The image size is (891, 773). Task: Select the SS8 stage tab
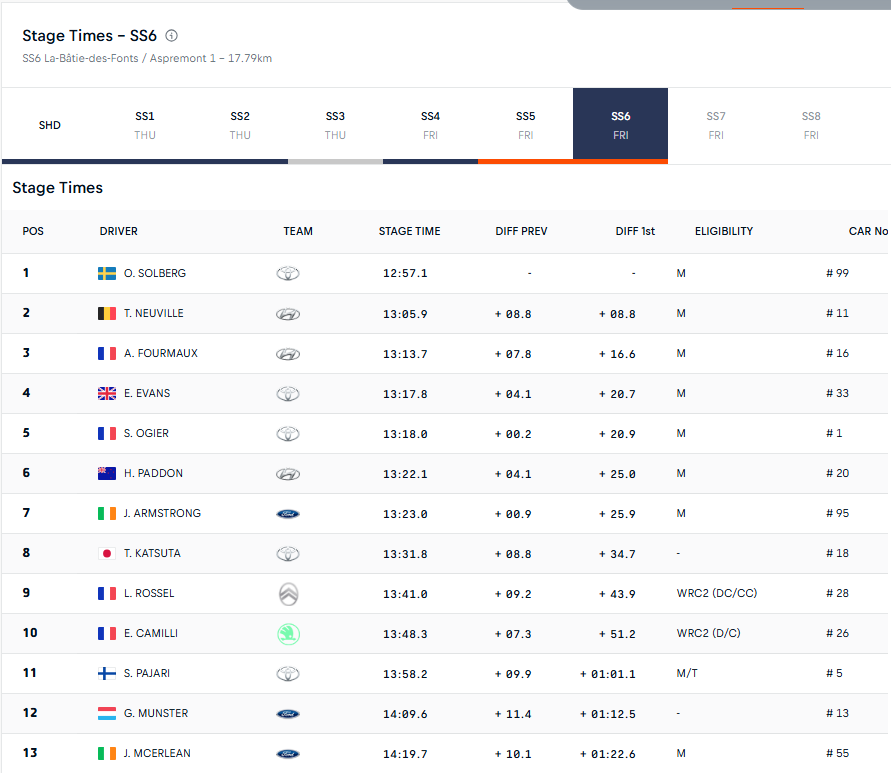(811, 125)
